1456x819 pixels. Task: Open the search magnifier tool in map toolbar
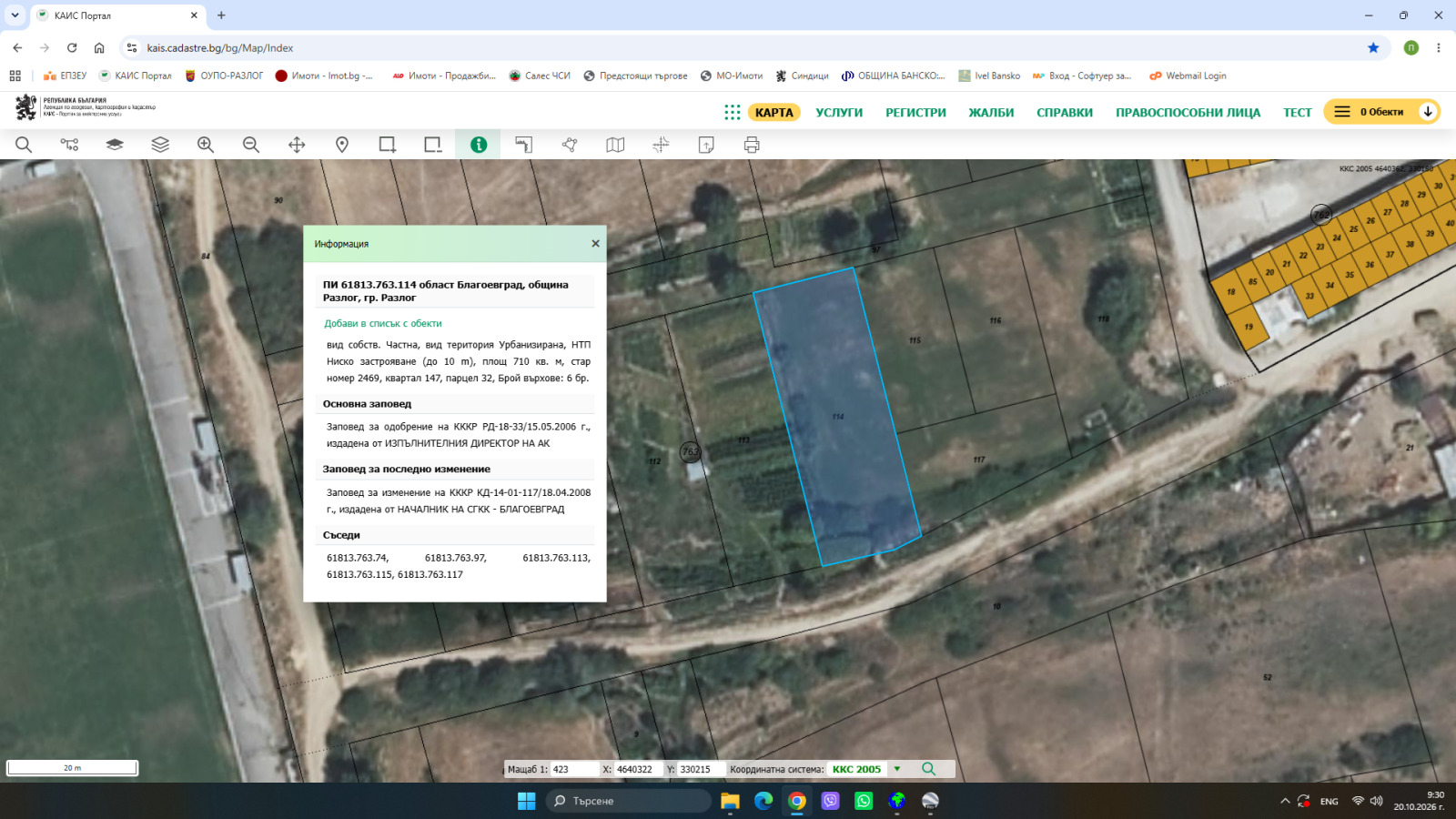(24, 145)
